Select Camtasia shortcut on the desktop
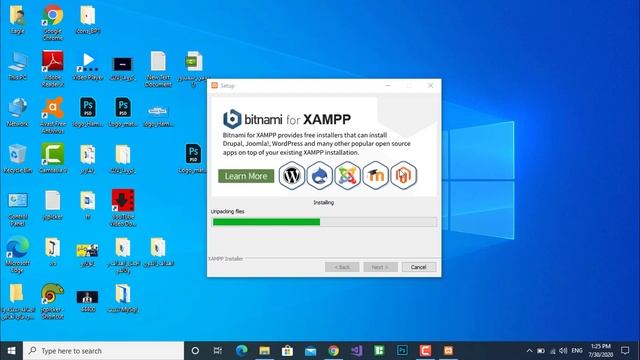 tap(53, 158)
